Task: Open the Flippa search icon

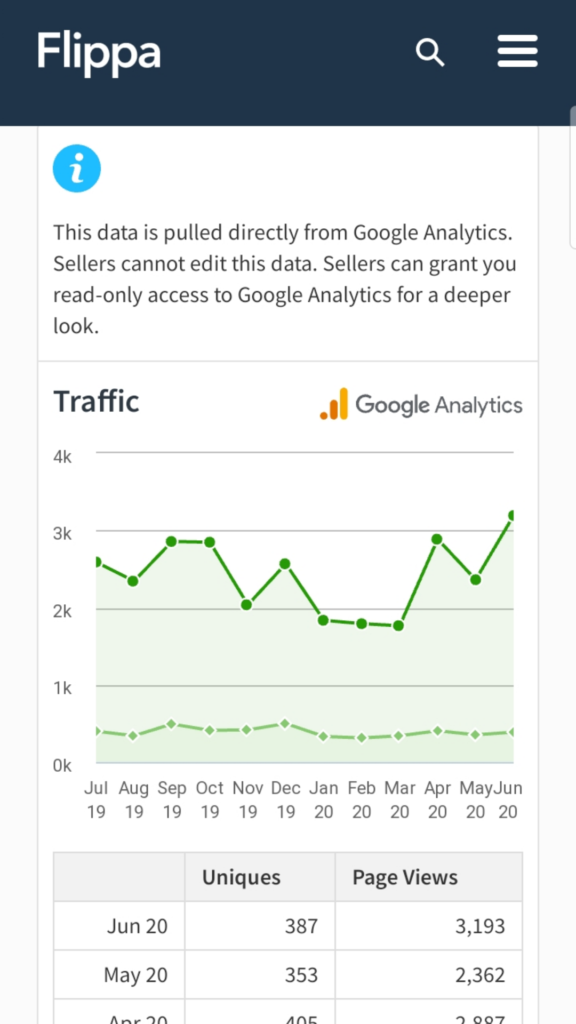Action: pyautogui.click(x=430, y=52)
